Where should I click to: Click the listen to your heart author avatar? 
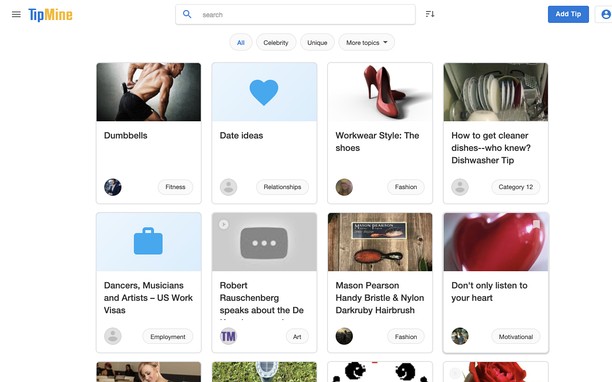pyautogui.click(x=460, y=336)
